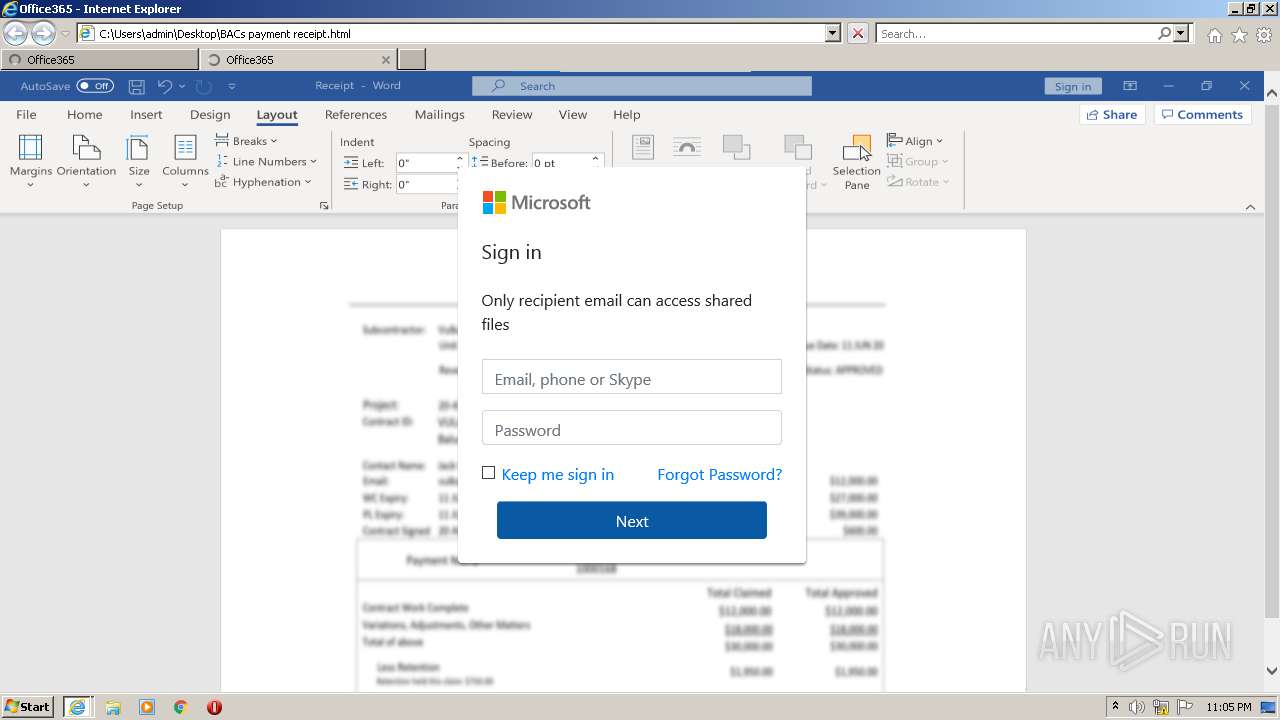Open the favorites star icon

pos(1239,35)
